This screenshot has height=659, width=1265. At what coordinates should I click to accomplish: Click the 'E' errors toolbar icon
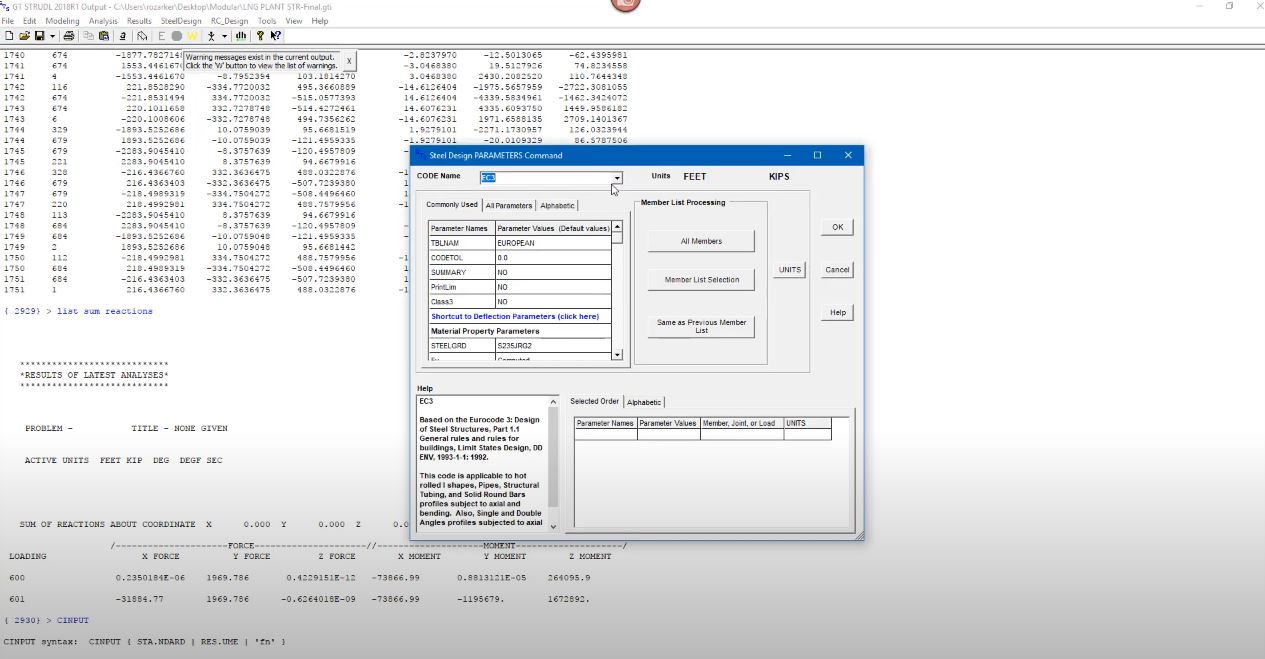(x=162, y=36)
